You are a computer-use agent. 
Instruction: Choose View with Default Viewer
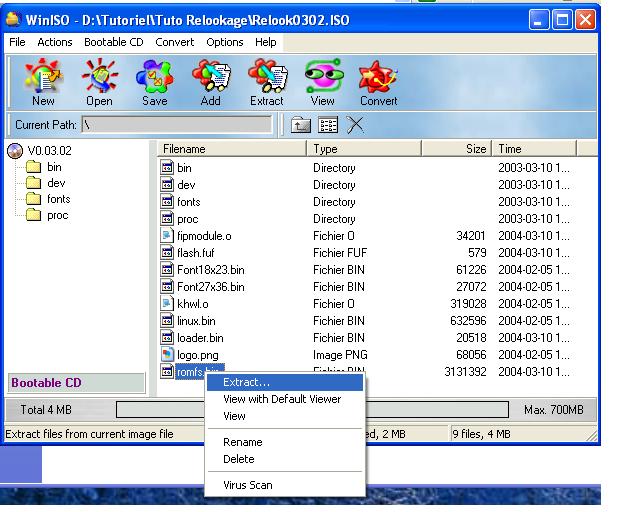(x=285, y=399)
